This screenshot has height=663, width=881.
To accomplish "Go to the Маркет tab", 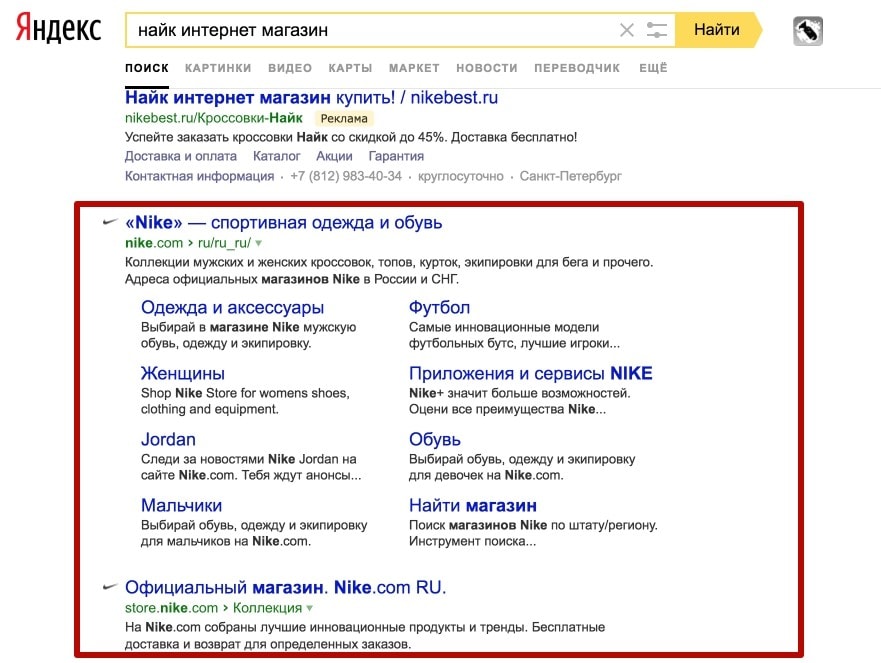I will 414,68.
